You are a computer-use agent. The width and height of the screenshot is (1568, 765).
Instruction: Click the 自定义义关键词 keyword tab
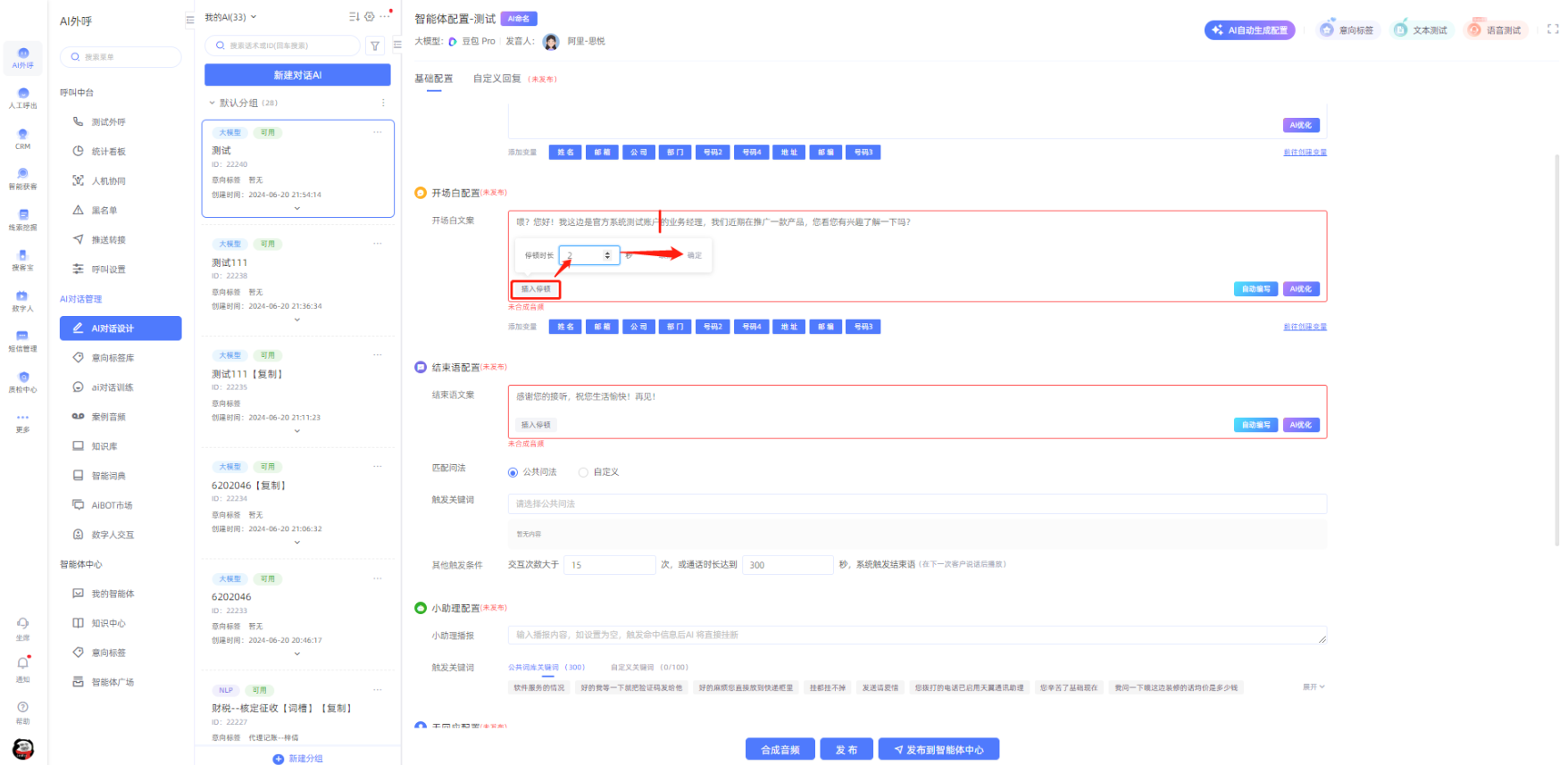[x=635, y=667]
